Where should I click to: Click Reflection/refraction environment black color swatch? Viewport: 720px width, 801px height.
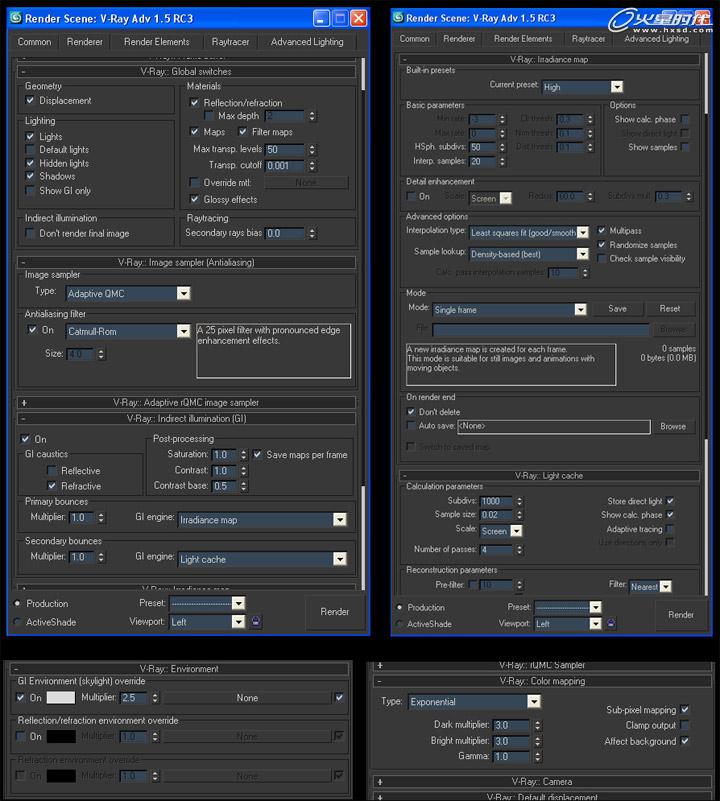(61, 736)
